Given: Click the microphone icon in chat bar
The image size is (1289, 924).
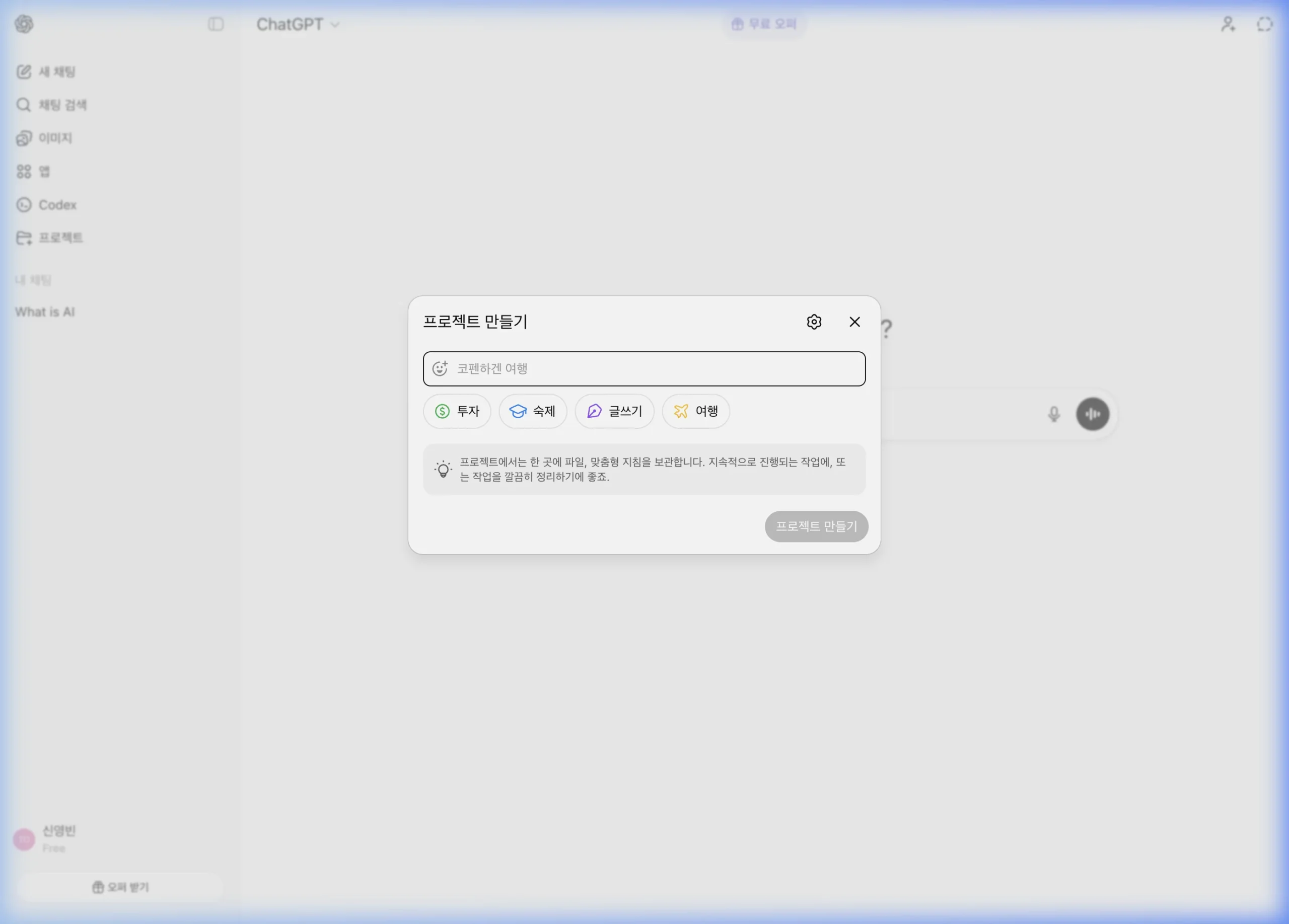Looking at the screenshot, I should (x=1054, y=414).
